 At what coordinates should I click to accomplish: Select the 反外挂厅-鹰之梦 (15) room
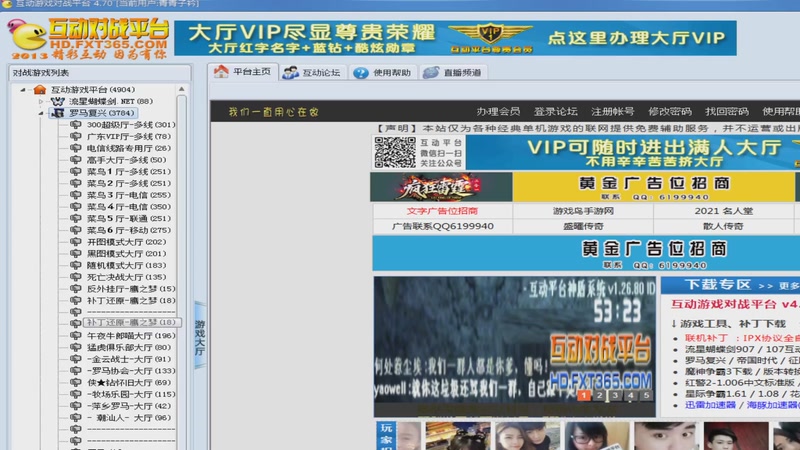coord(131,289)
